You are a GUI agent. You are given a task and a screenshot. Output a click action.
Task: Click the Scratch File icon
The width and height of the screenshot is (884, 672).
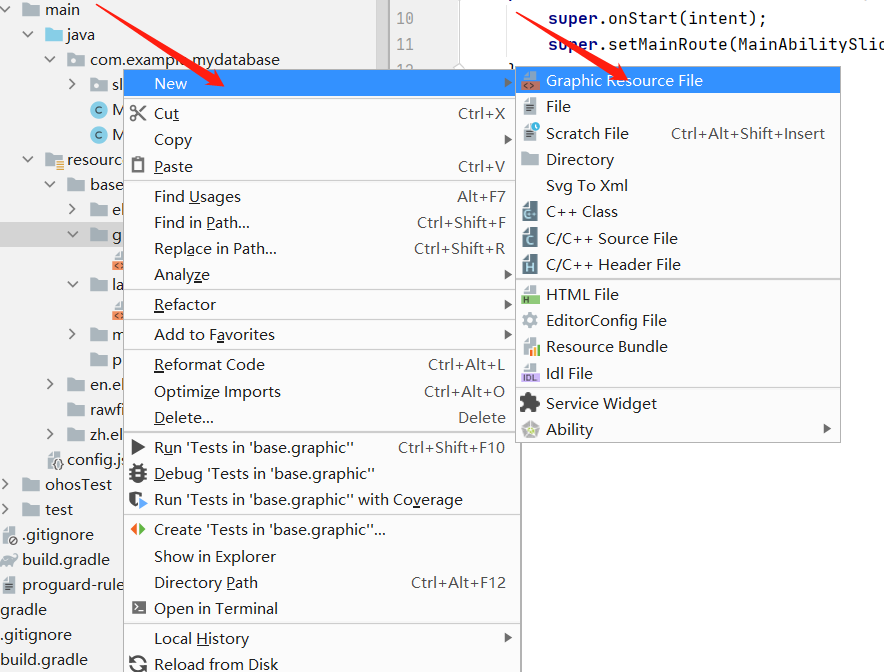click(x=531, y=133)
